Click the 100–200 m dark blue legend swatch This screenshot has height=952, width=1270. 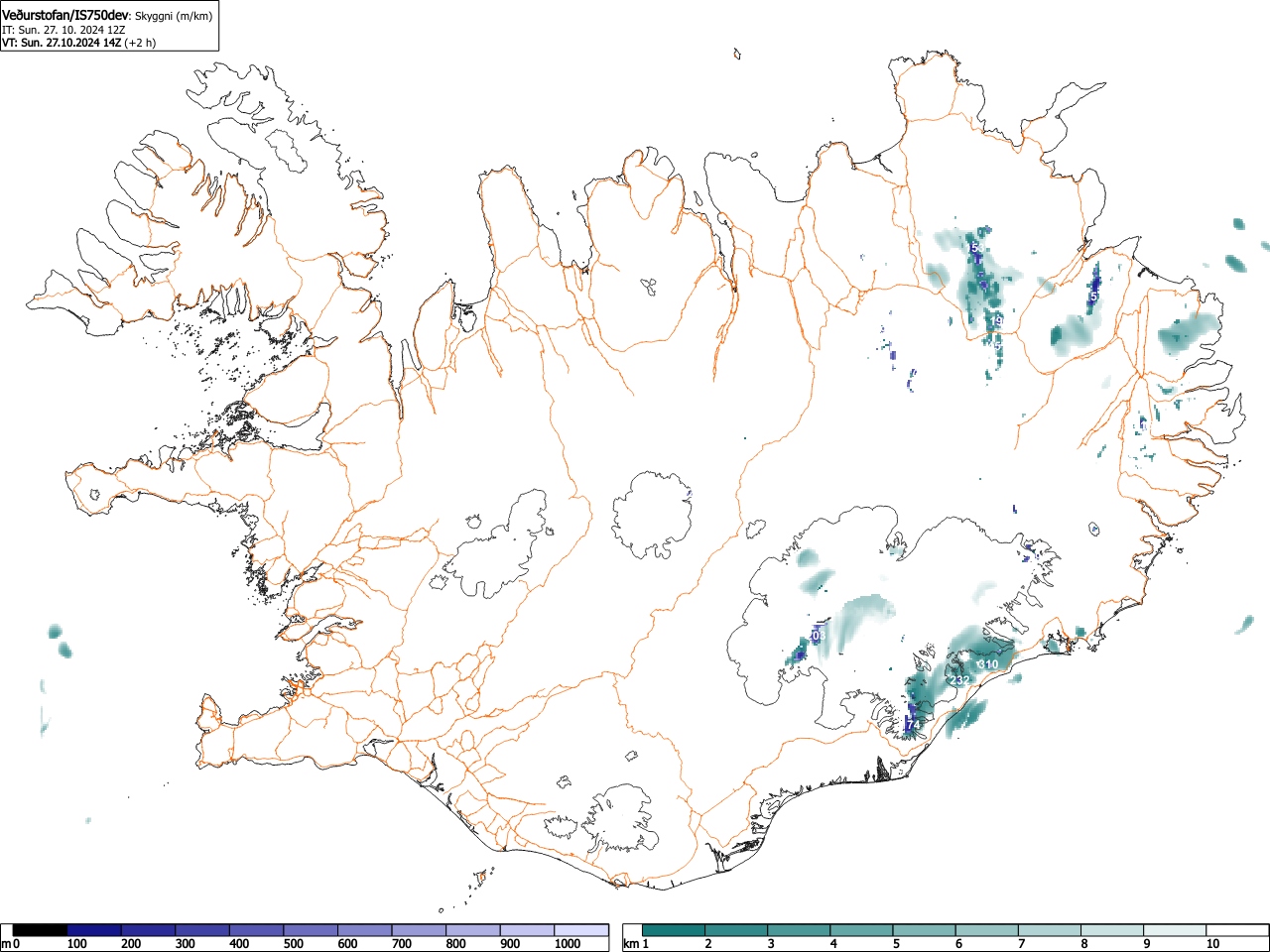click(94, 930)
